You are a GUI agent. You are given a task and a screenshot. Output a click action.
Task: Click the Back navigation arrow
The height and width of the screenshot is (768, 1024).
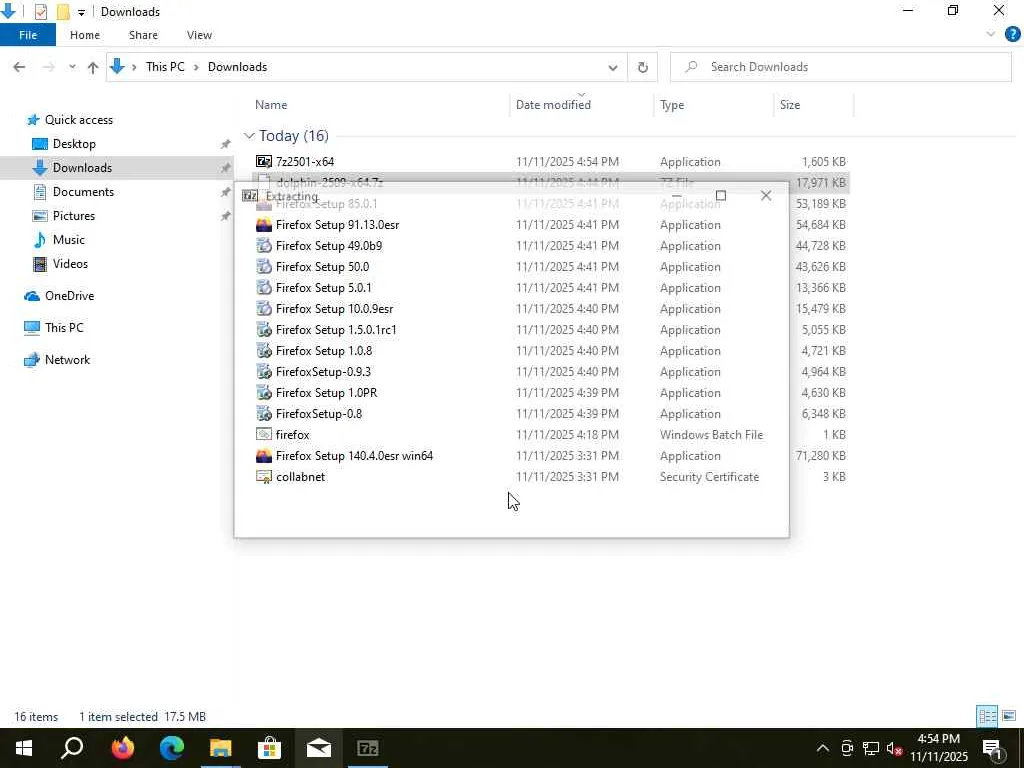pos(19,67)
